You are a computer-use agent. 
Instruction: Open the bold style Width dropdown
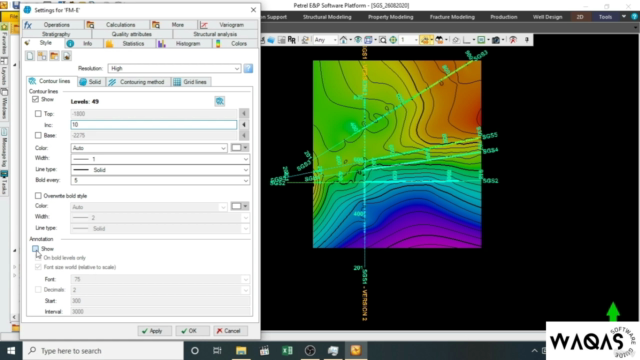click(x=160, y=218)
